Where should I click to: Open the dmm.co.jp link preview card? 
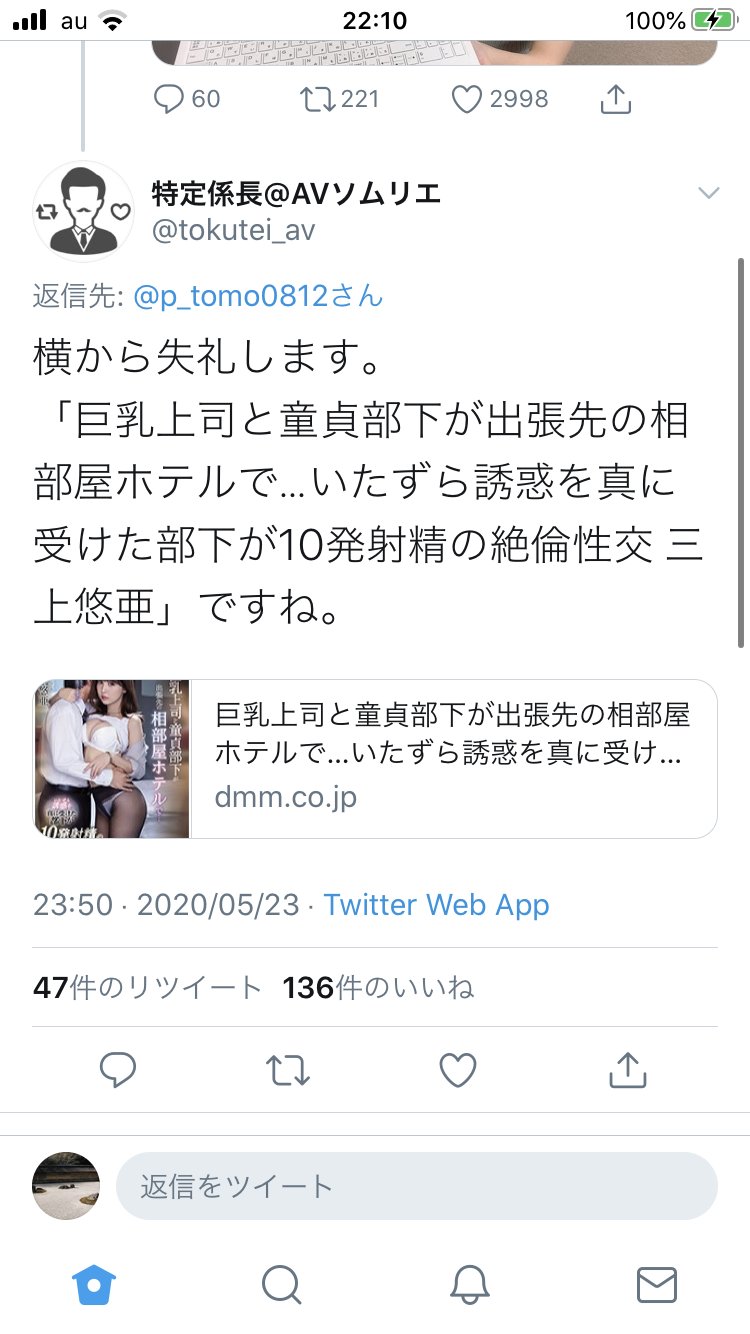click(375, 759)
